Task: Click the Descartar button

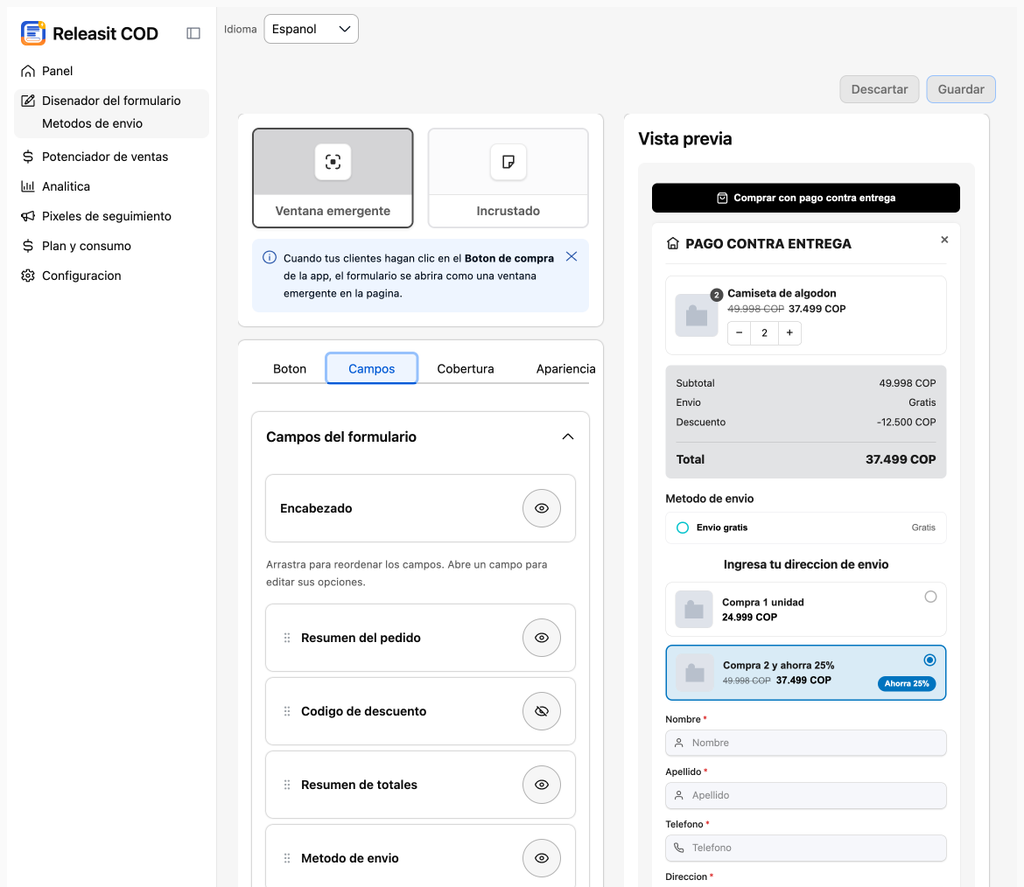Action: point(879,89)
